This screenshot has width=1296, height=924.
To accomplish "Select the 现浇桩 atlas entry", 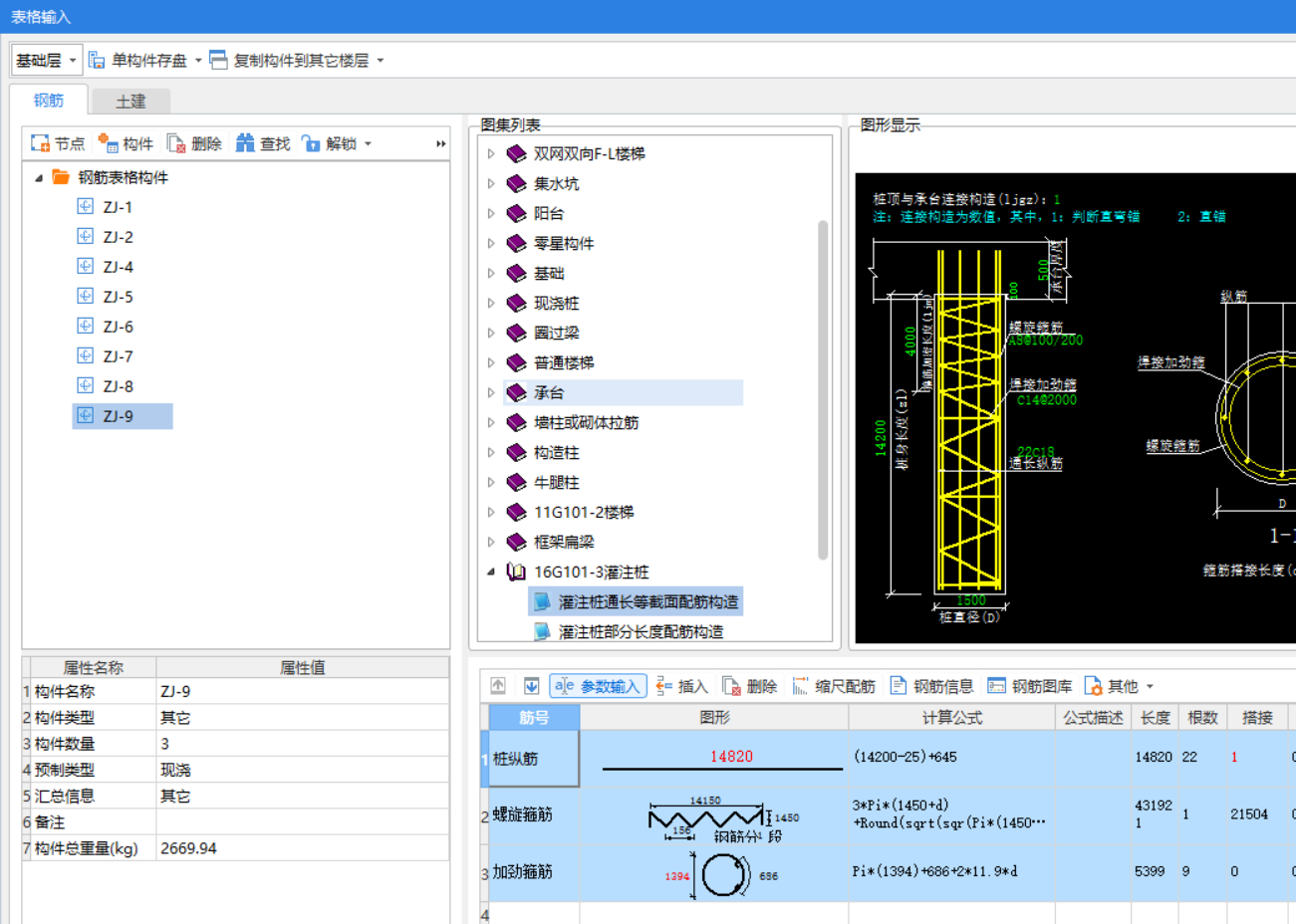I will coord(556,303).
